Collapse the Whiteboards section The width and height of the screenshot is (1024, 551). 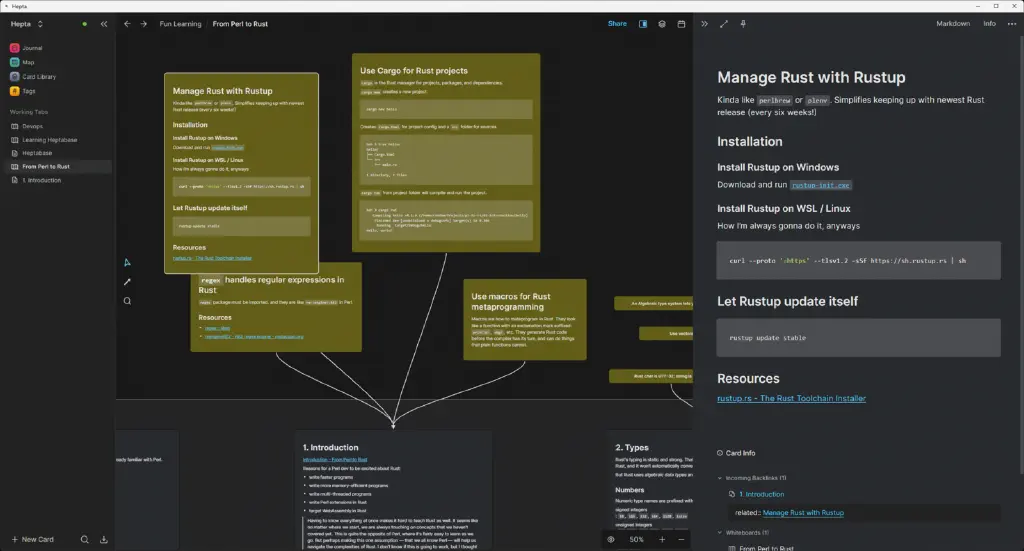pyautogui.click(x=720, y=533)
